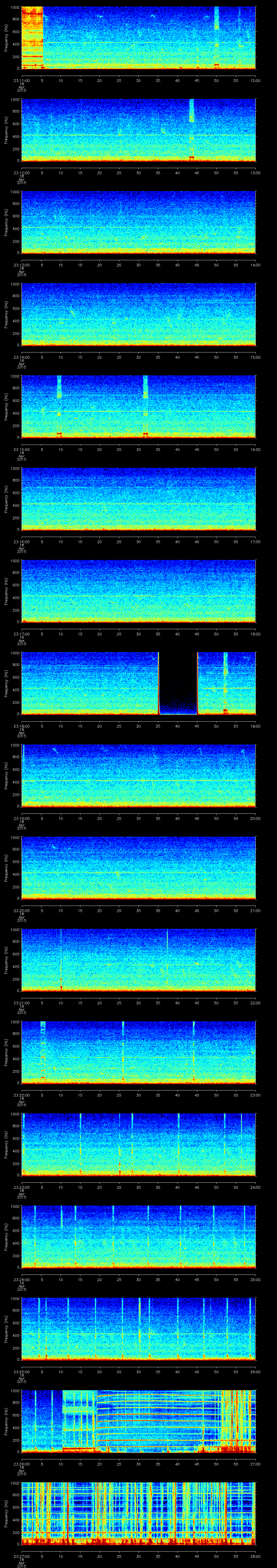This screenshot has height=1568, width=277.
Task: Click the 23:23:00 start time label
Action: point(21,1187)
